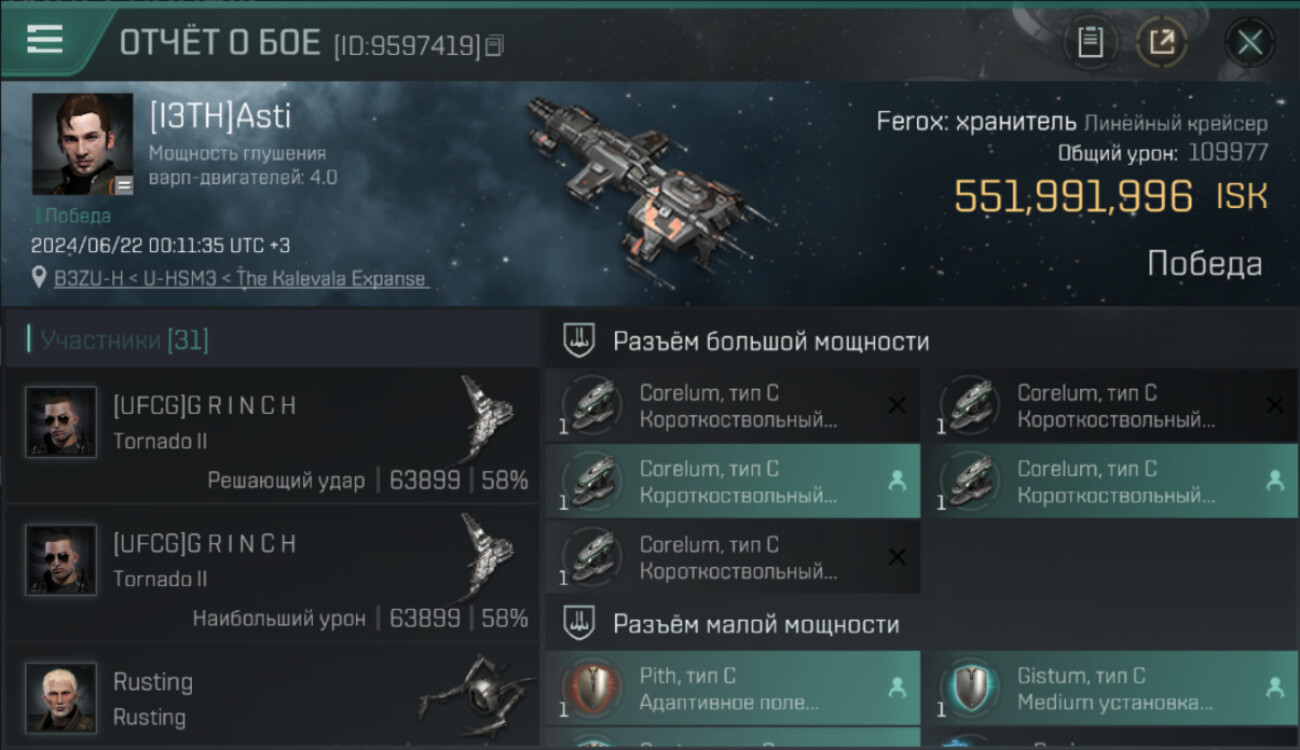Select the first Tornado II ship icon
The image size is (1300, 750).
[488, 418]
